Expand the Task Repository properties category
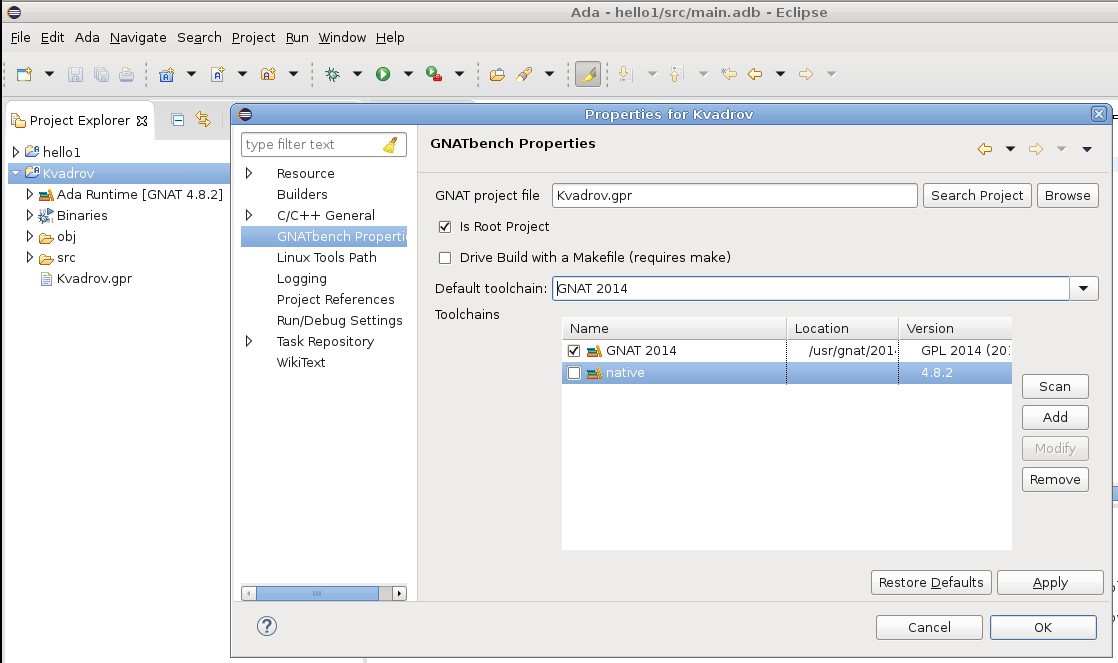 click(x=249, y=341)
